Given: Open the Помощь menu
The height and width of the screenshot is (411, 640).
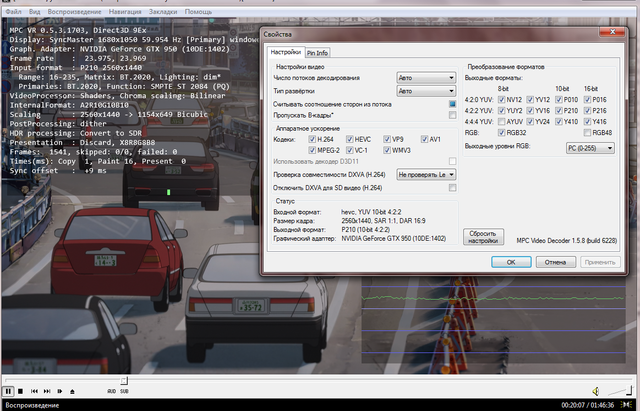Looking at the screenshot, I should [198, 12].
